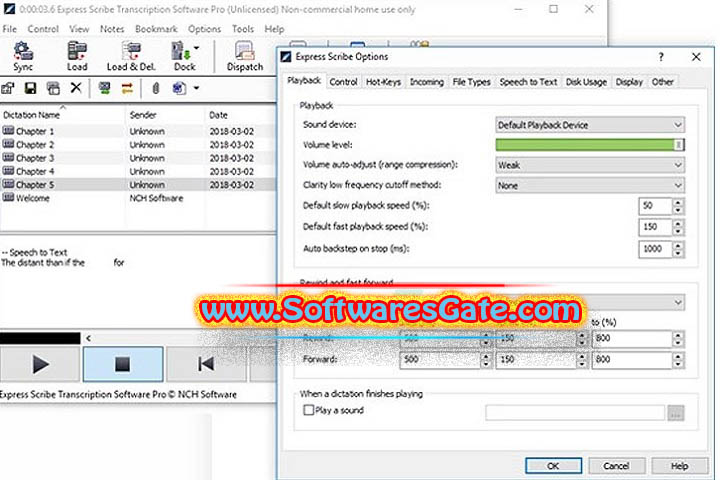Click the Help button in Options dialog
This screenshot has width=720, height=480.
click(679, 466)
